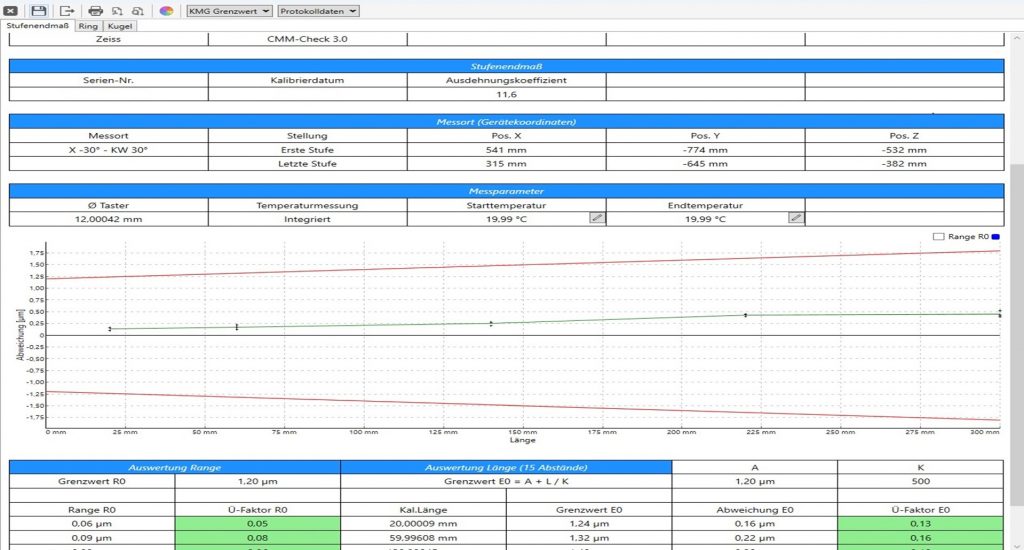Click the page icon left of color wheel
The width and height of the screenshot is (1024, 550).
point(137,10)
